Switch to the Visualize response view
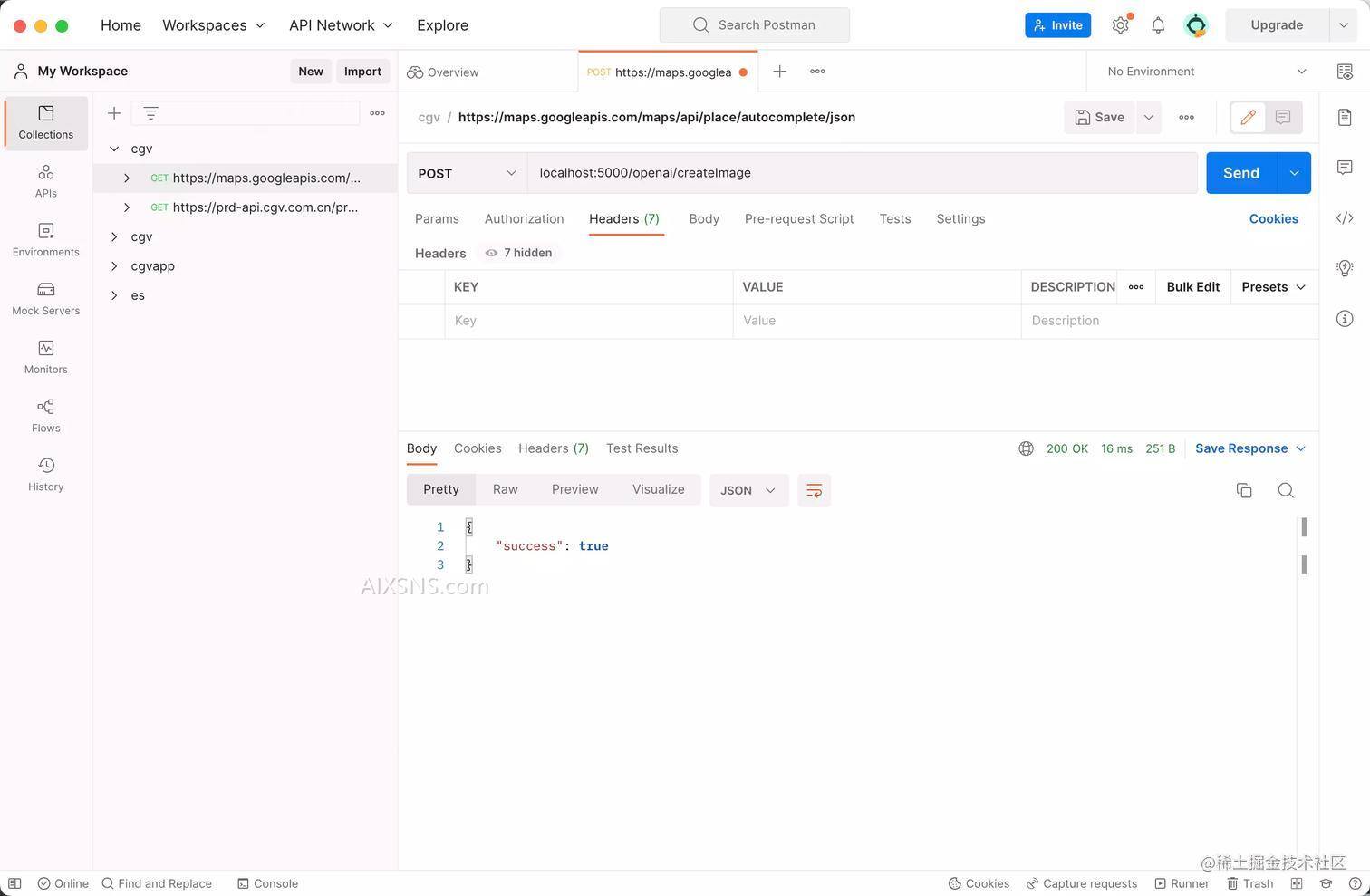Image resolution: width=1370 pixels, height=896 pixels. (658, 489)
